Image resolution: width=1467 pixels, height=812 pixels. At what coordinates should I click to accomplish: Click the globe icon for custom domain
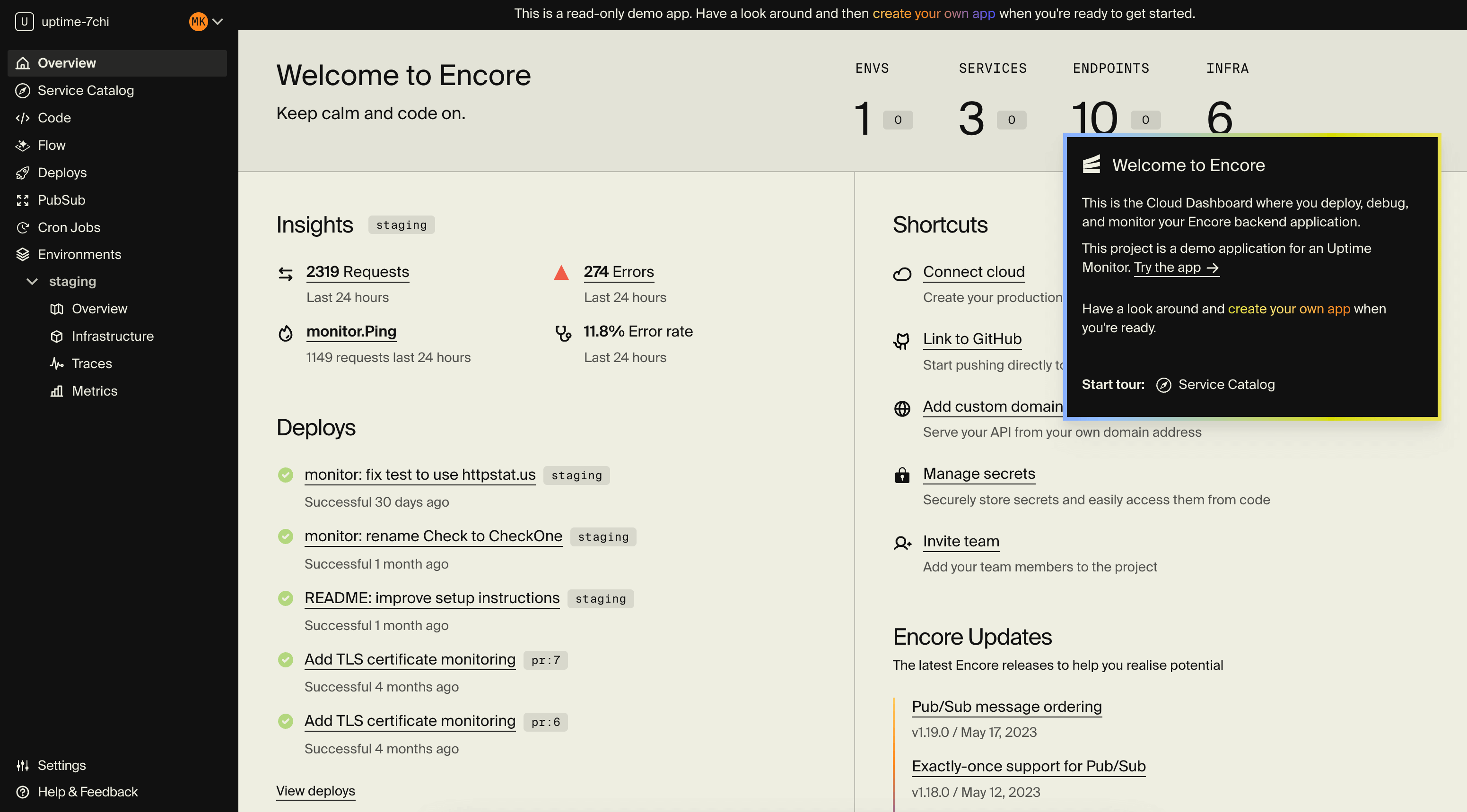click(902, 408)
